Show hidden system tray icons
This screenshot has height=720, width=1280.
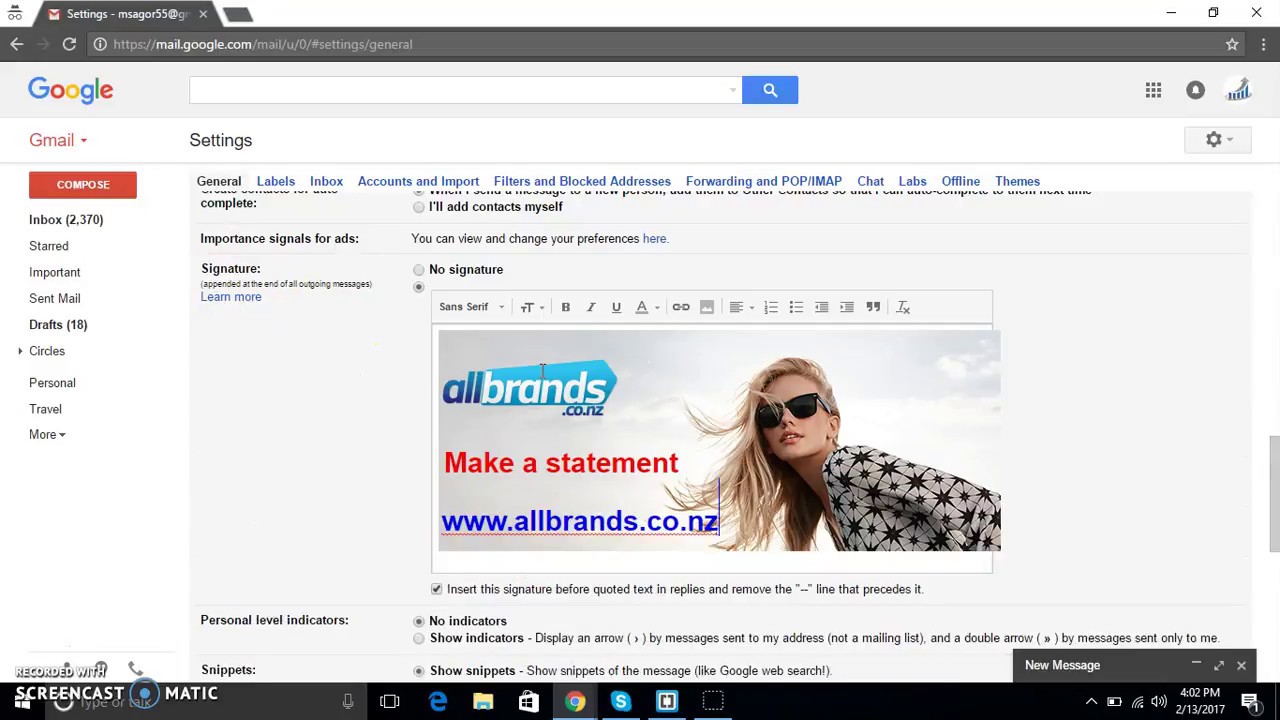[x=1091, y=702]
